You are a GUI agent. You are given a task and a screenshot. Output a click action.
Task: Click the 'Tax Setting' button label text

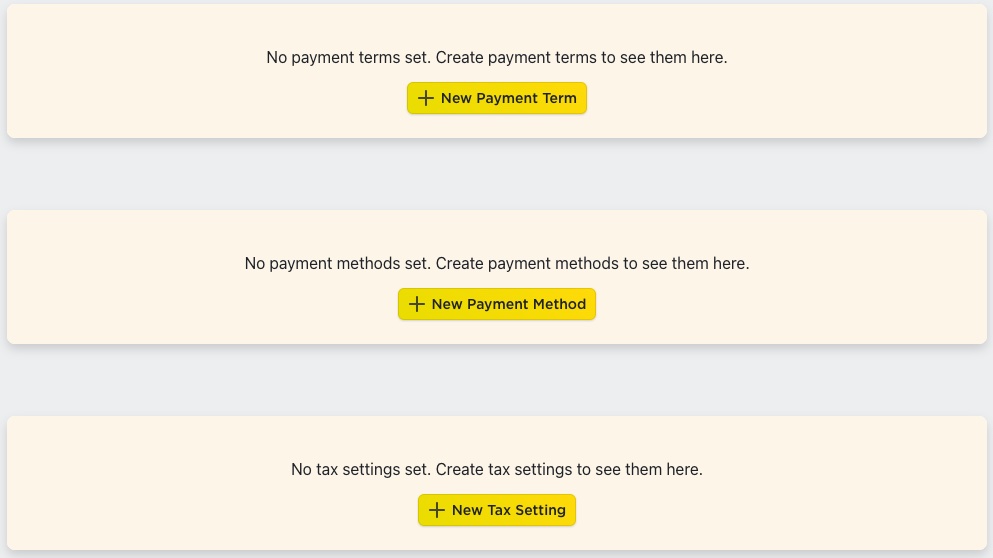526,510
